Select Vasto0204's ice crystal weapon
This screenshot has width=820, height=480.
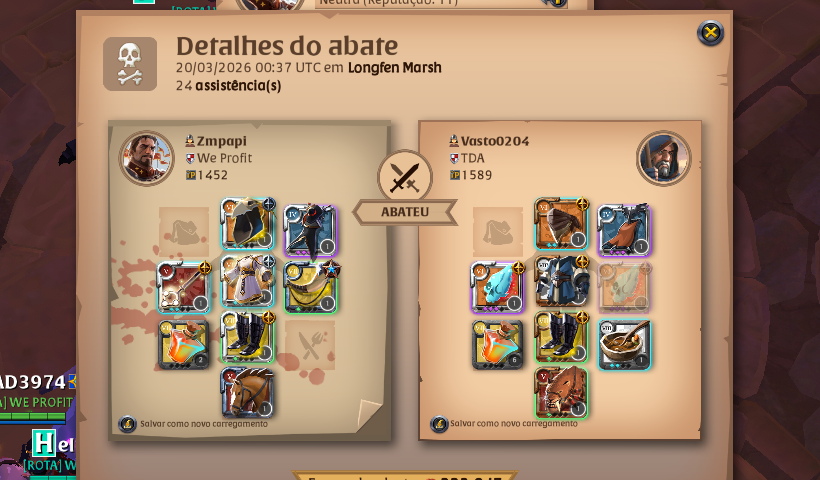[497, 287]
